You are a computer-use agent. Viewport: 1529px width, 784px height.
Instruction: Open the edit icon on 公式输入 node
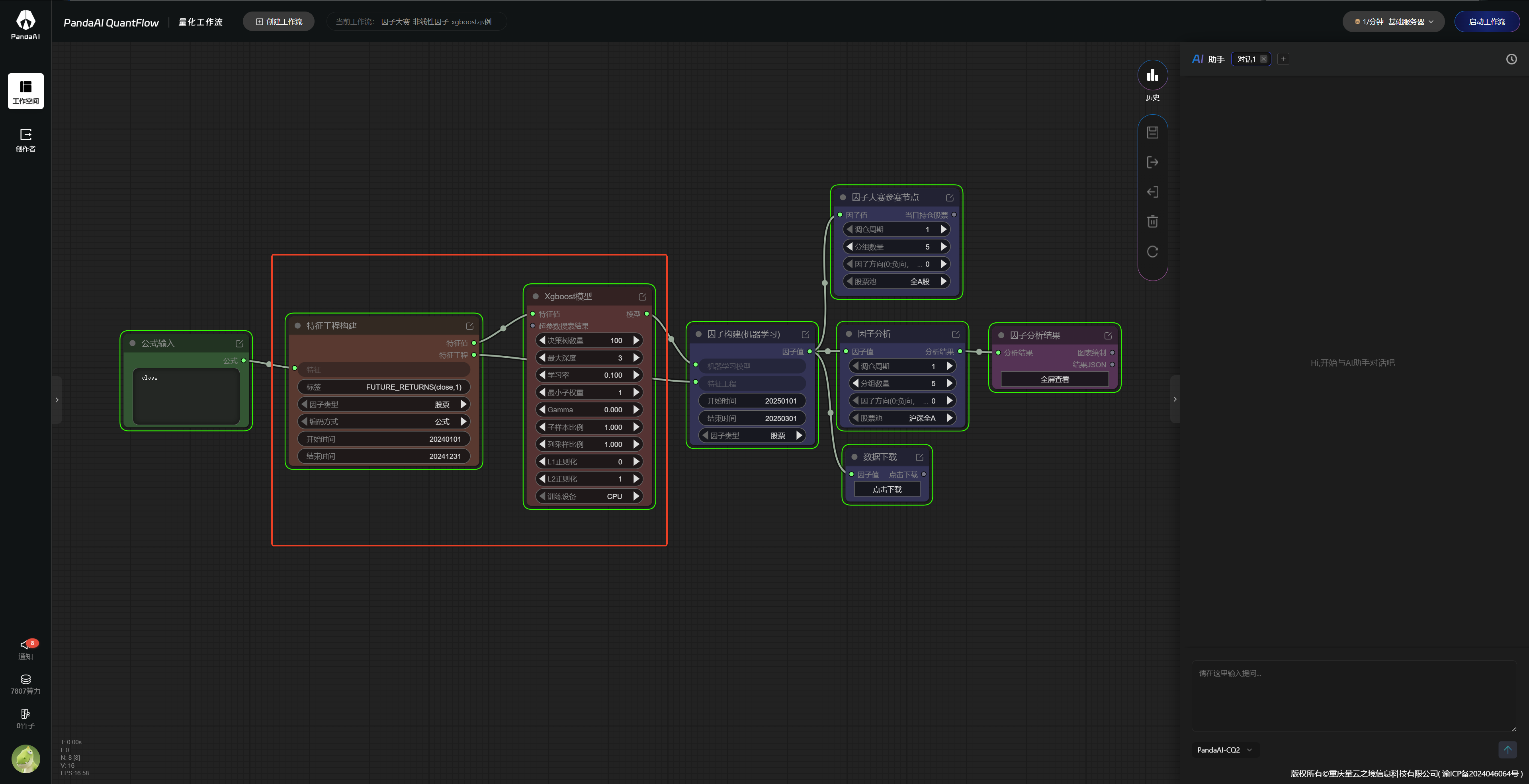tap(239, 343)
